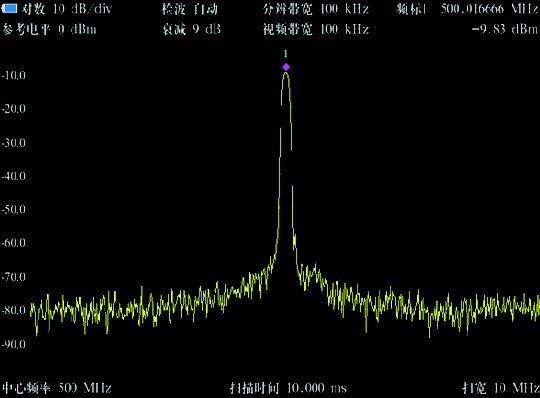Click the 中心频率 500 MHz field
Image resolution: width=540 pixels, height=398 pixels.
click(57, 388)
